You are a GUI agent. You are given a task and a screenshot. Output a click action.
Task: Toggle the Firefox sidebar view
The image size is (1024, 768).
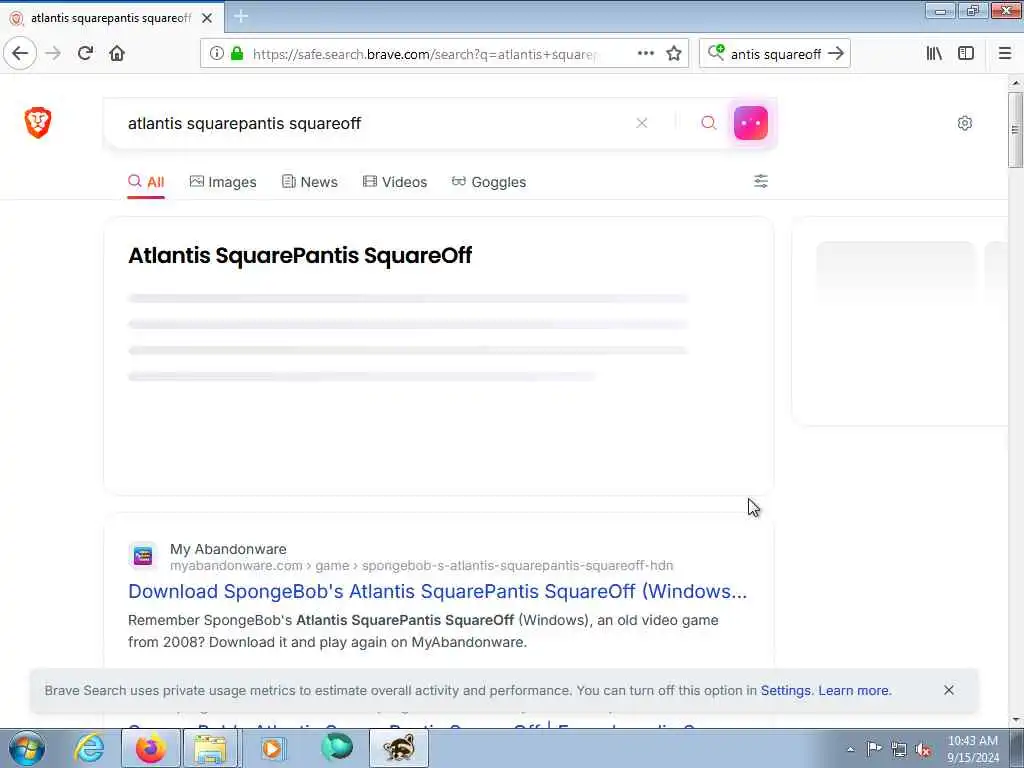(966, 53)
